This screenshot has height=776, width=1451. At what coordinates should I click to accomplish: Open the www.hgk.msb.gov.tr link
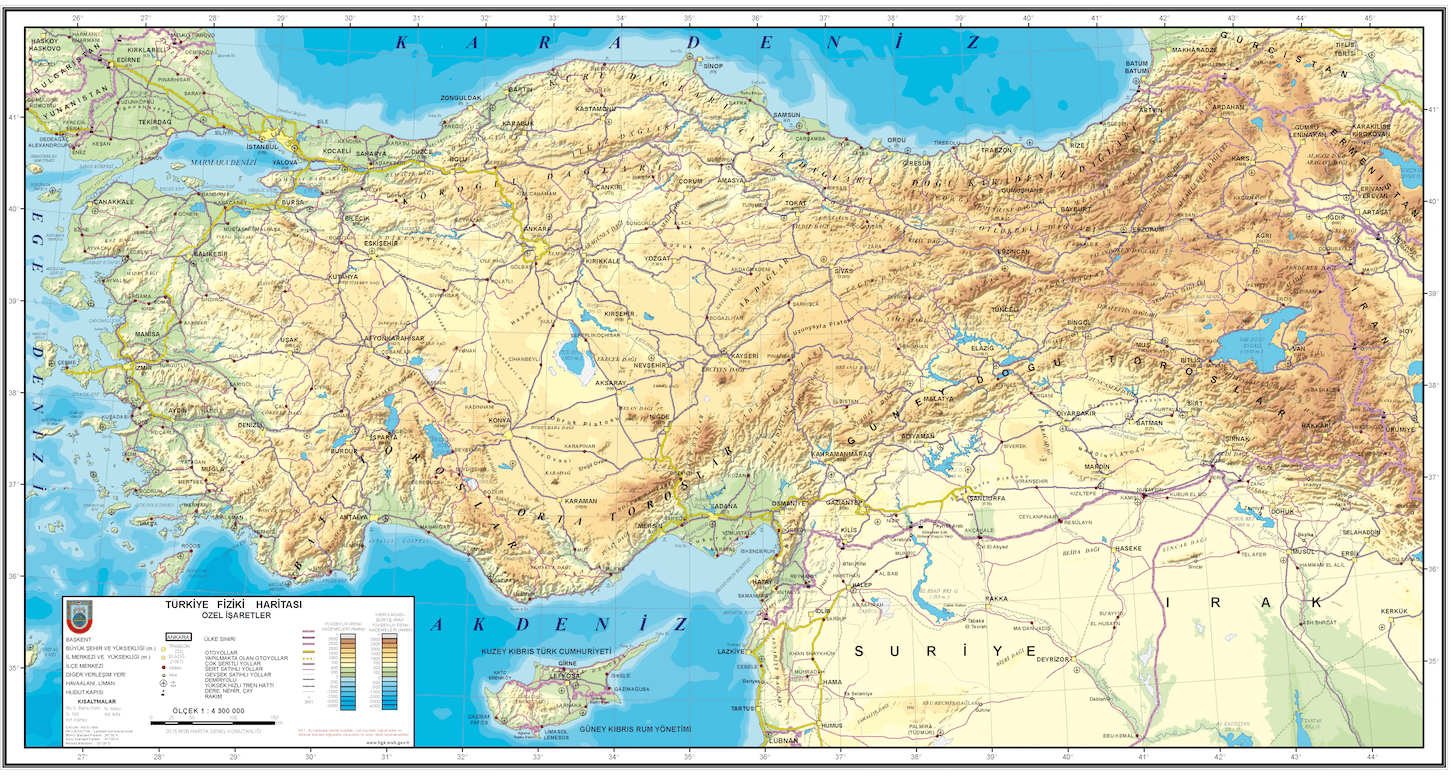(x=388, y=743)
